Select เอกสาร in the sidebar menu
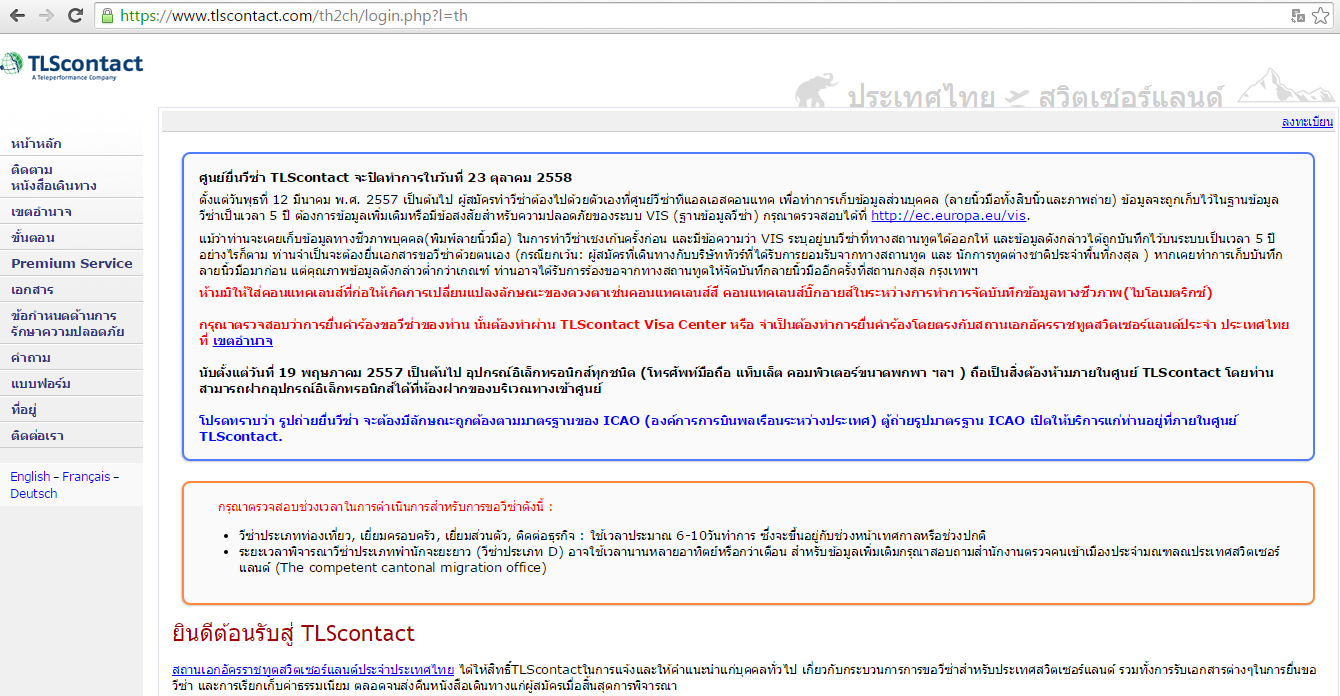The width and height of the screenshot is (1340, 696). (32, 290)
